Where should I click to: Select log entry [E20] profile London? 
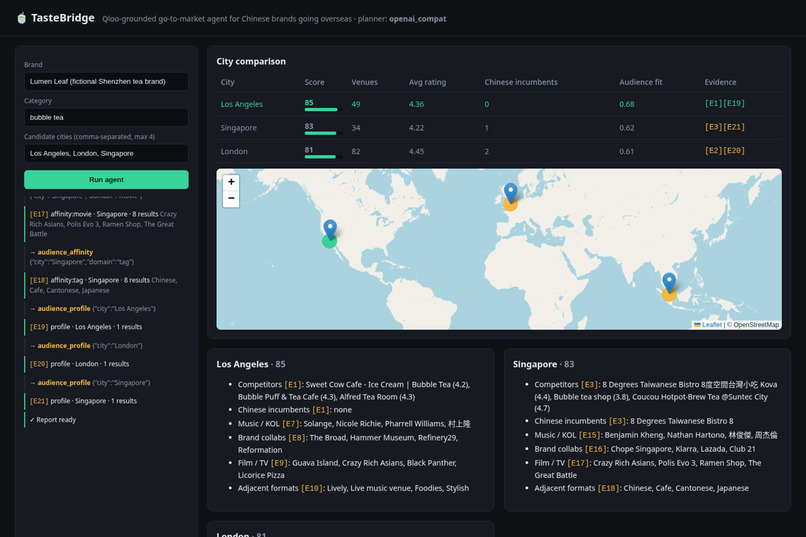tap(106, 364)
